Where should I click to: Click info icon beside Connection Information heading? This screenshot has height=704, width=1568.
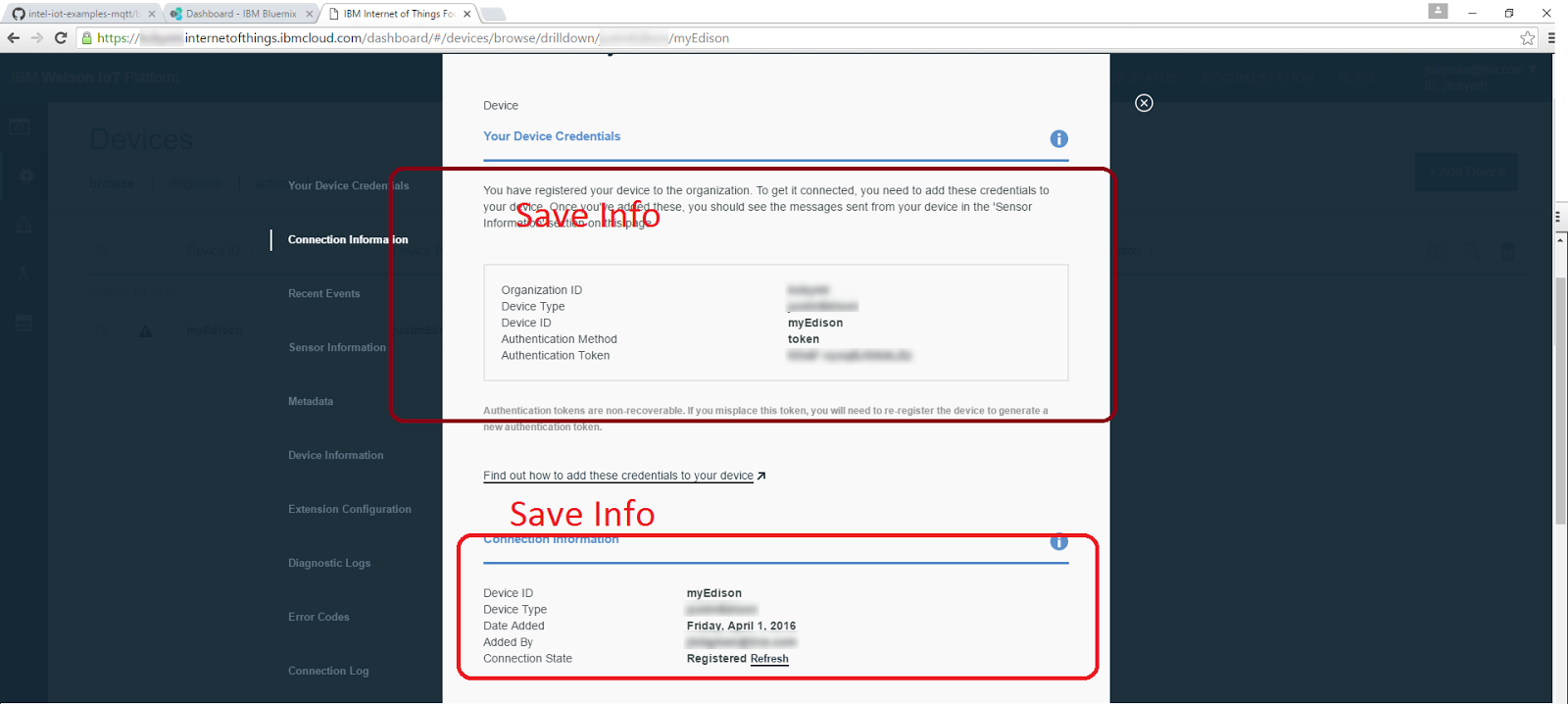[1058, 542]
